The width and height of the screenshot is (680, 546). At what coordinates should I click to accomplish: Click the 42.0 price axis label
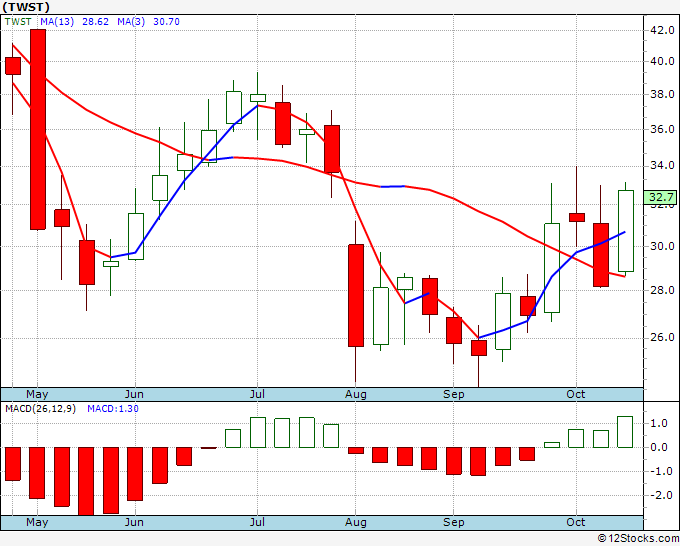[x=663, y=30]
